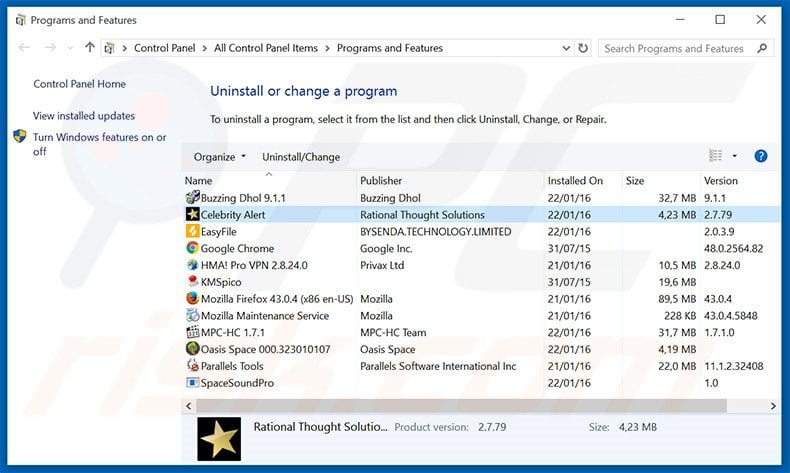This screenshot has width=790, height=473.
Task: Click BYSENDA.TECHNOLOGY.LIMITED publisher cell
Action: pyautogui.click(x=435, y=232)
